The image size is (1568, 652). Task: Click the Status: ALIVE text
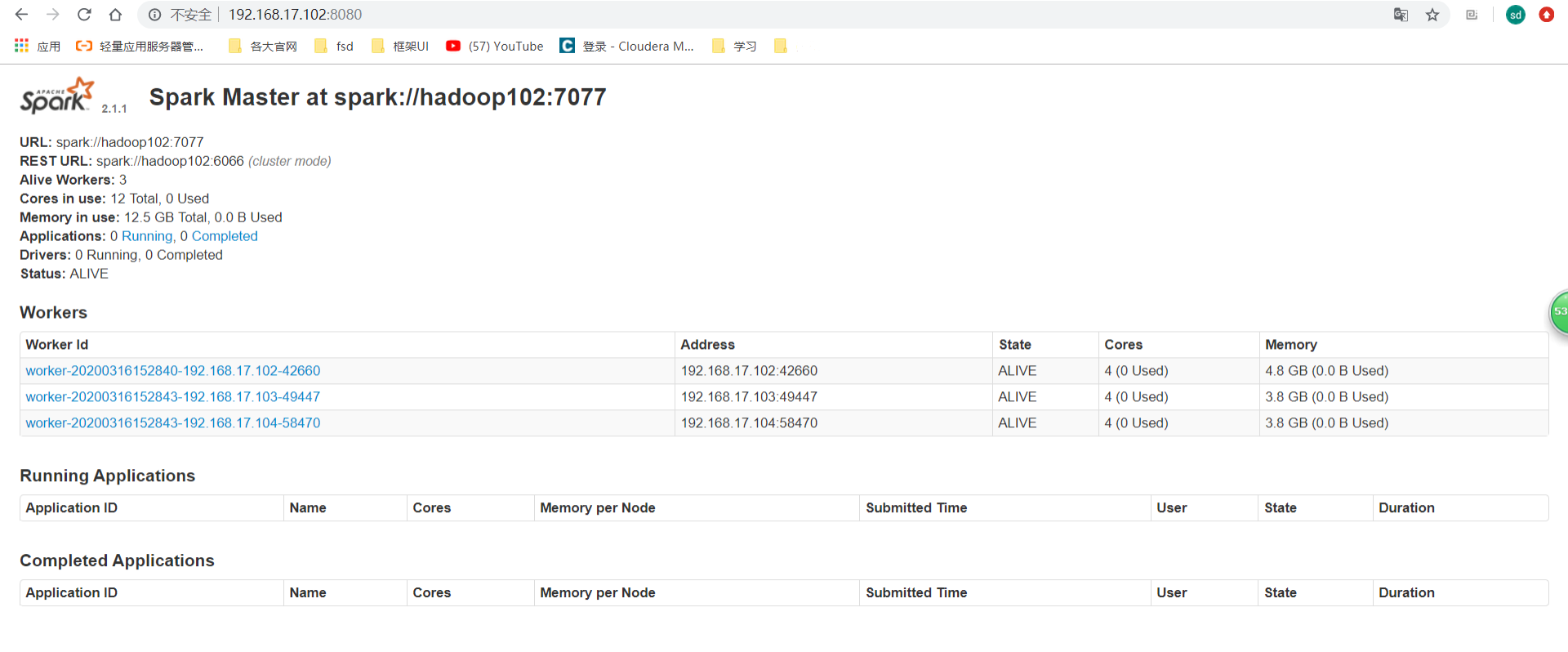[x=65, y=274]
